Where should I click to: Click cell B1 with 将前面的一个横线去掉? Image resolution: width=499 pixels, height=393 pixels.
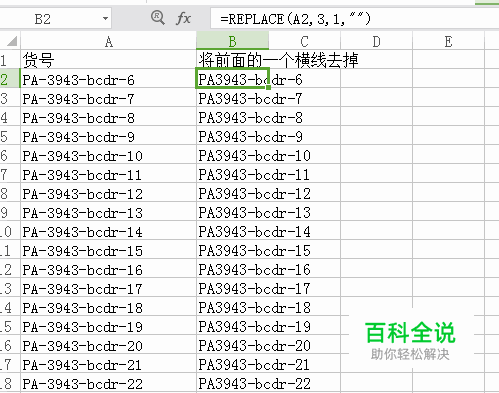click(x=232, y=60)
